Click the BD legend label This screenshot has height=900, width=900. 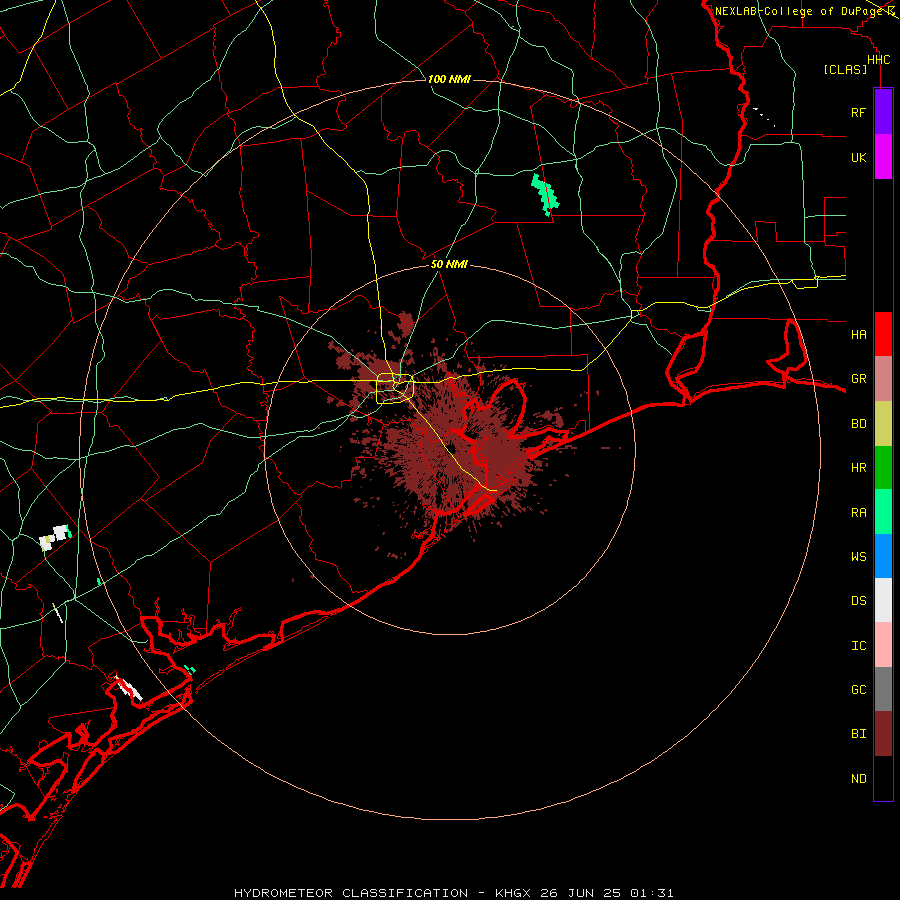(x=859, y=424)
